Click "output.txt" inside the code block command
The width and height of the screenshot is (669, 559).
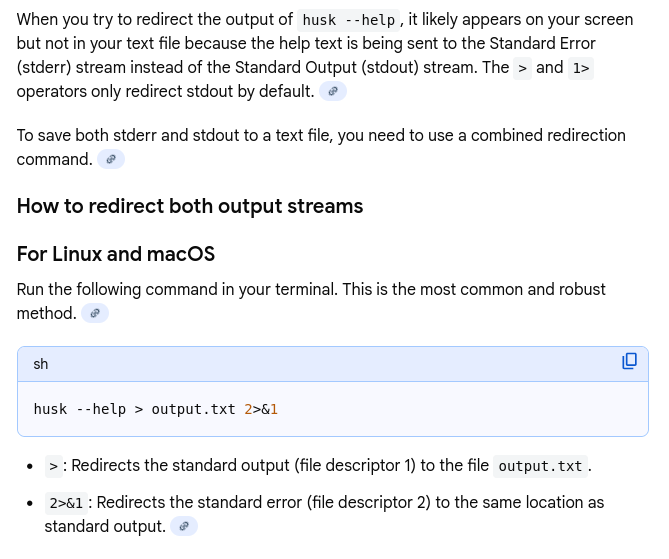point(194,409)
